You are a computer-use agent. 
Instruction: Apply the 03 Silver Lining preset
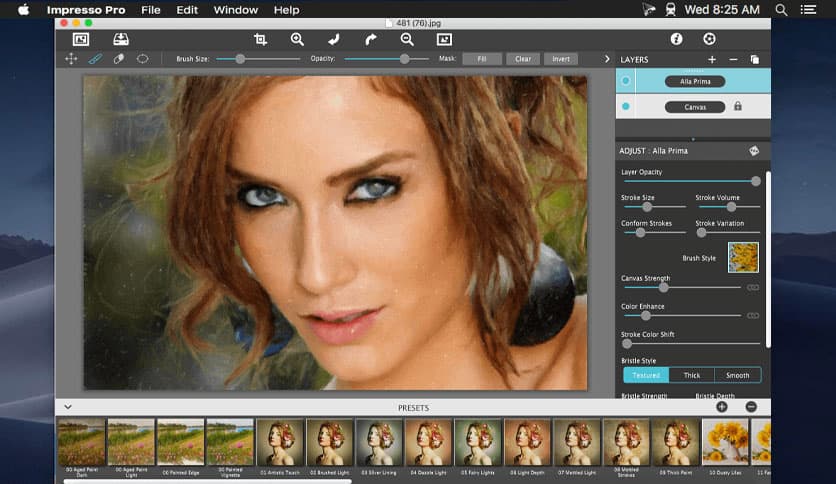click(x=379, y=442)
